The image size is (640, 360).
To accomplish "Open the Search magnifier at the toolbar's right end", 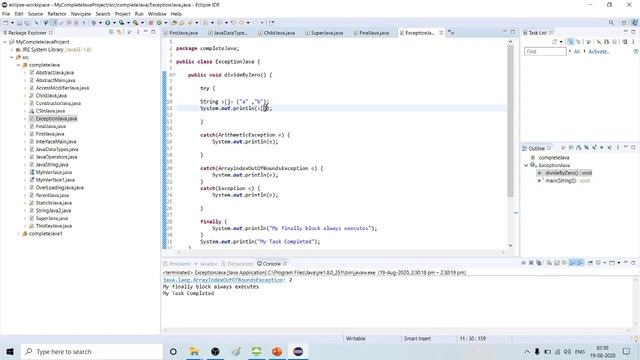I will click(611, 22).
